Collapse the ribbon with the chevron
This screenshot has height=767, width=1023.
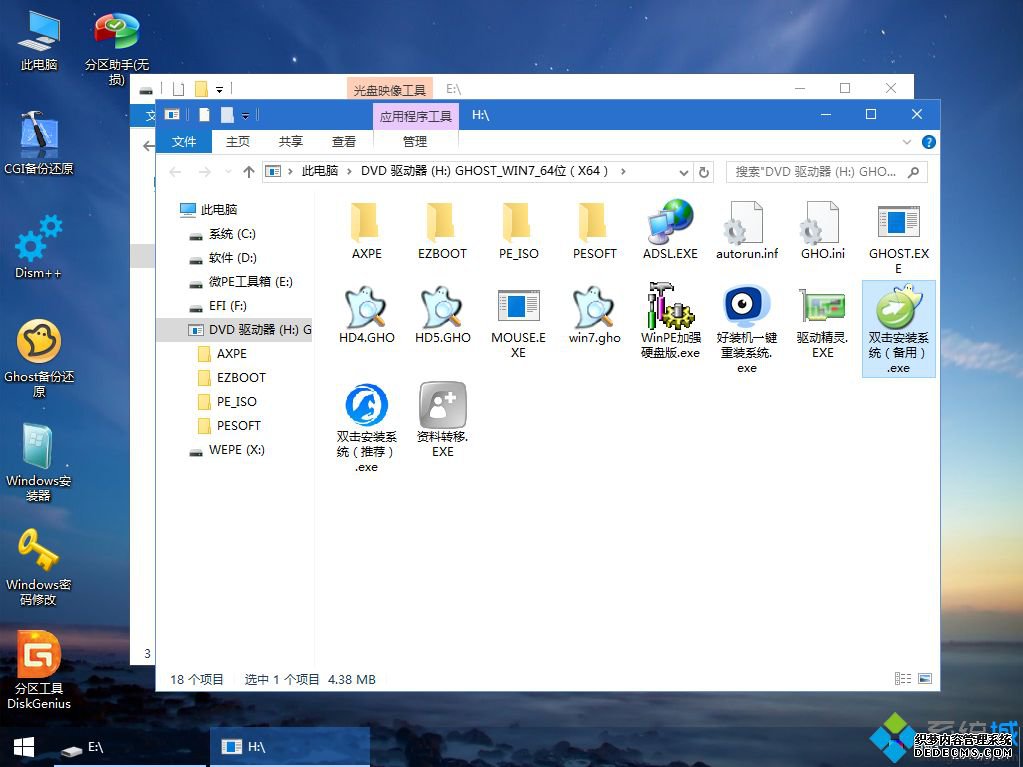(907, 141)
